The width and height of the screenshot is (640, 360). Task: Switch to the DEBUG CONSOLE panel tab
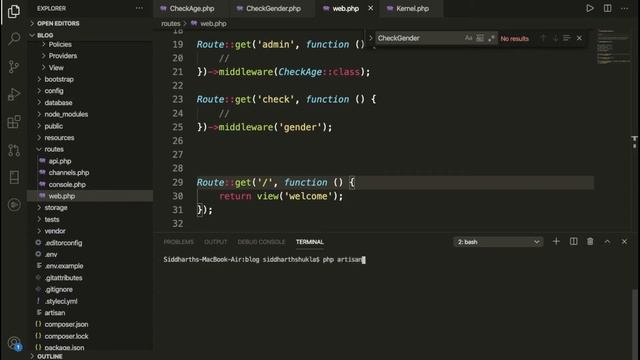(261, 242)
